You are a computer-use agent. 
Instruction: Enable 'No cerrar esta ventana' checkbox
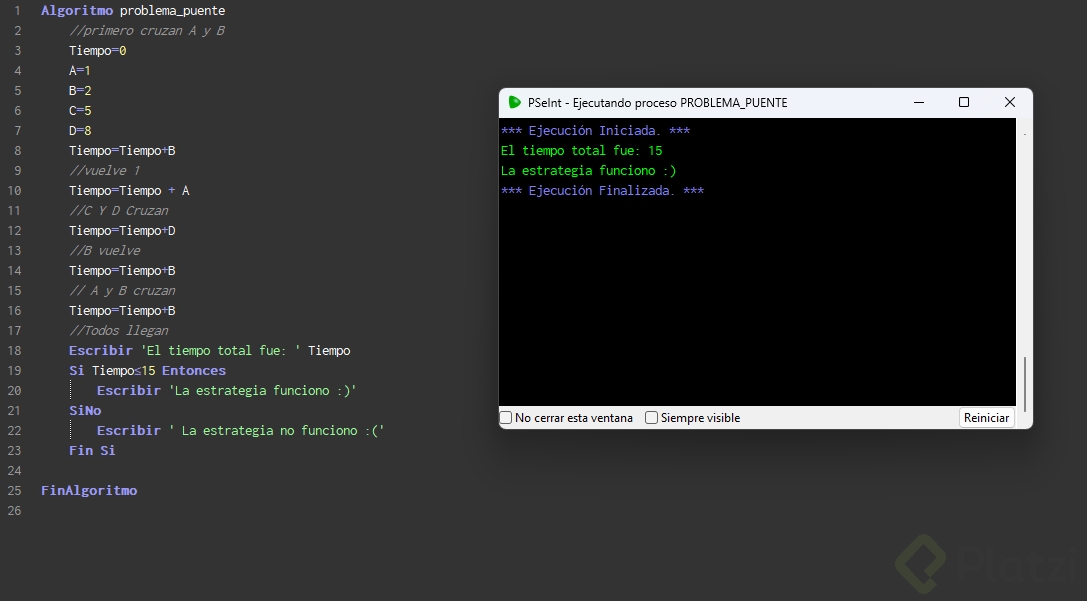tap(506, 418)
